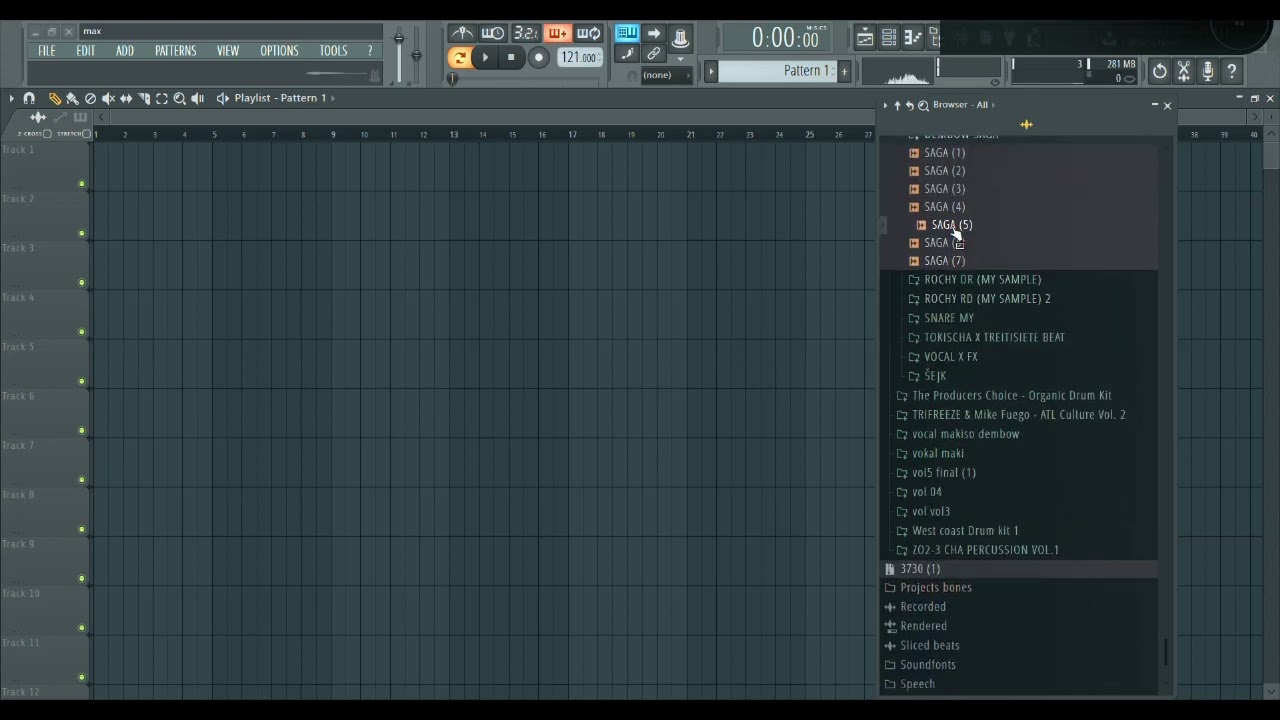Select the Playback speaker tool in playlist
This screenshot has width=1280, height=720.
198,98
